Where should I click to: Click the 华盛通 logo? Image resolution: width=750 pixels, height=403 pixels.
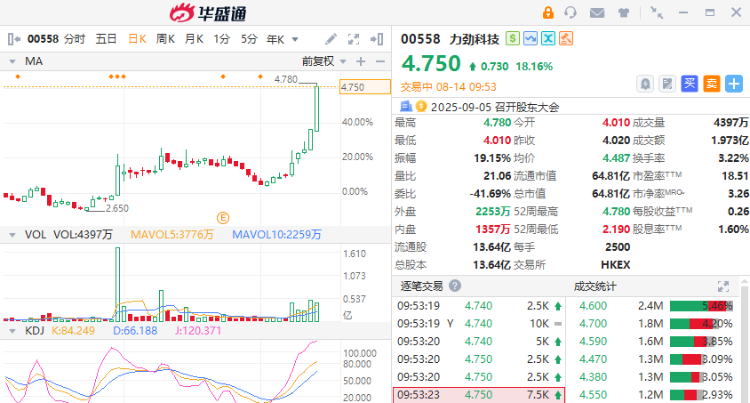[x=208, y=13]
